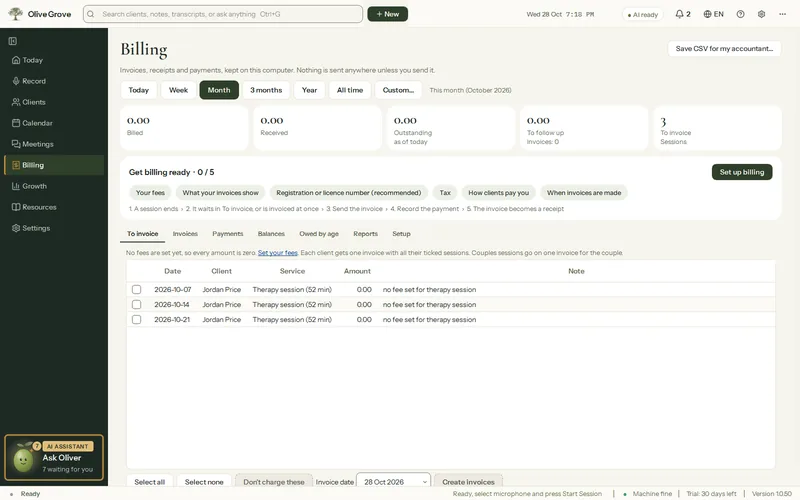Open the more options ellipsis menu

[782, 14]
